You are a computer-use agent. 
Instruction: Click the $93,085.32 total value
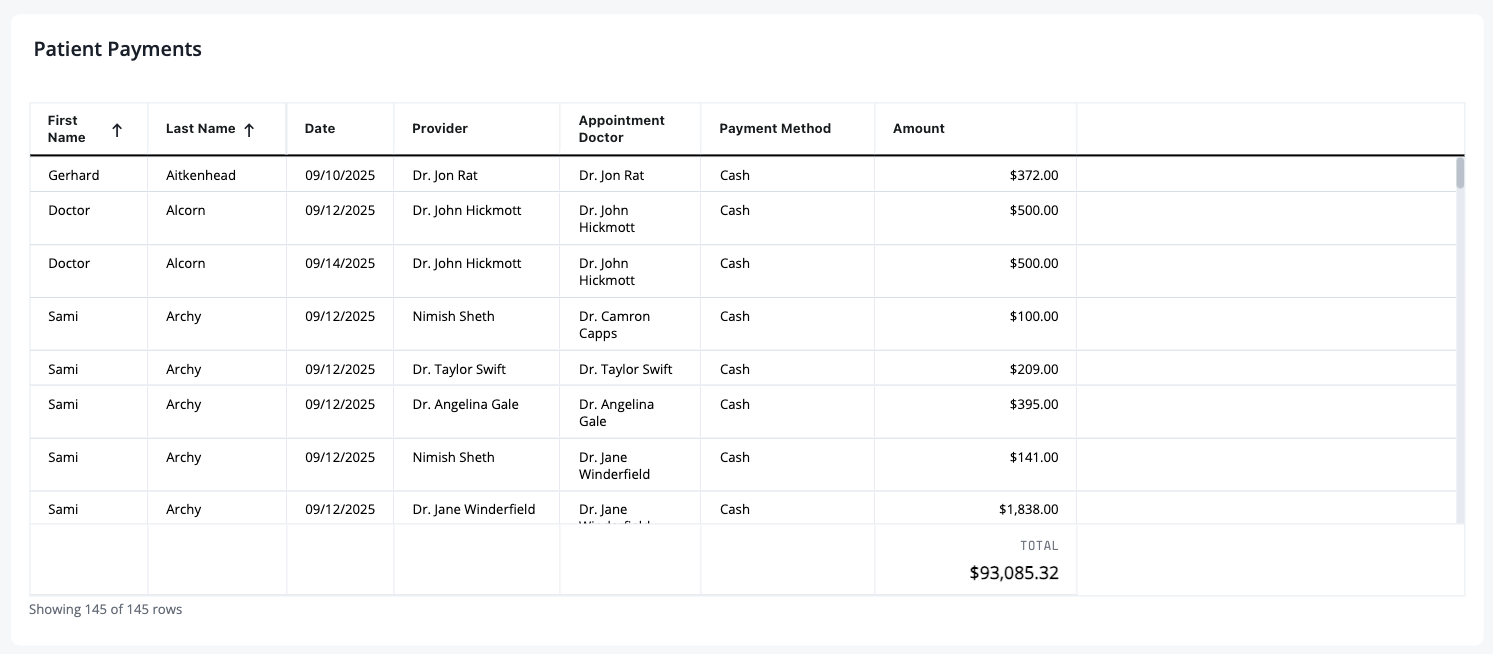coord(1014,573)
